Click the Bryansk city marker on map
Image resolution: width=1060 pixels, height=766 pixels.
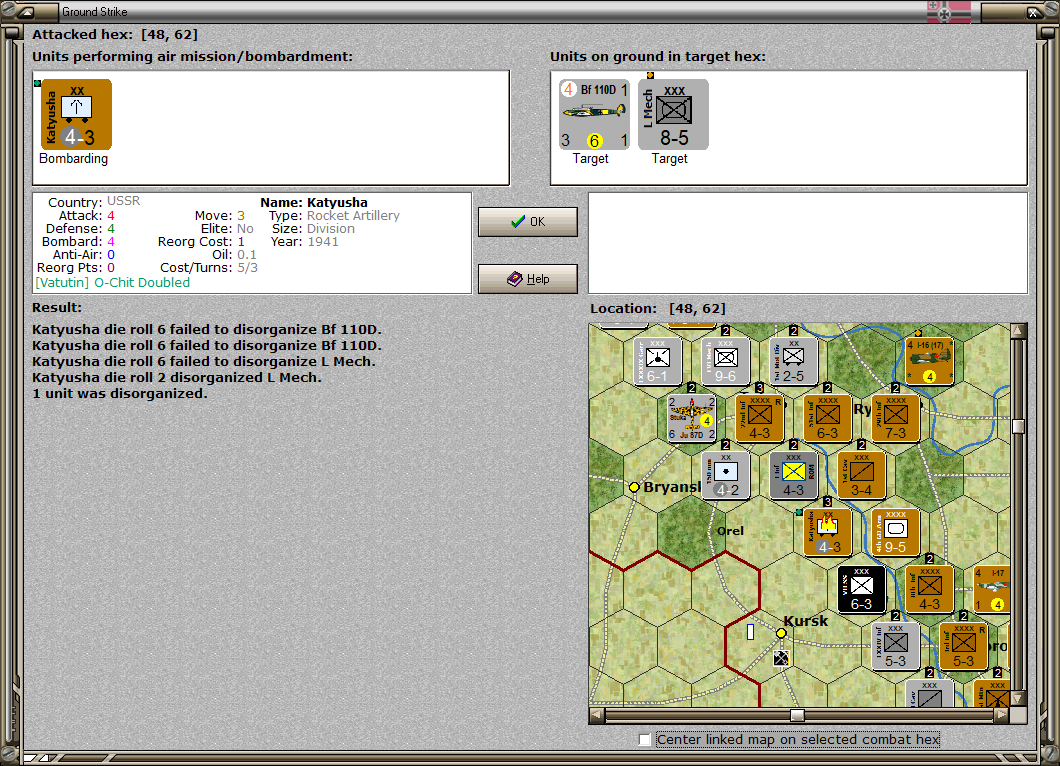[634, 487]
